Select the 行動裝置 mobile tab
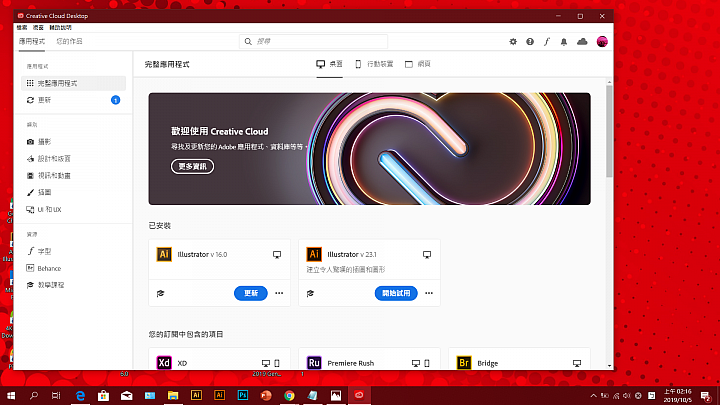 point(374,64)
